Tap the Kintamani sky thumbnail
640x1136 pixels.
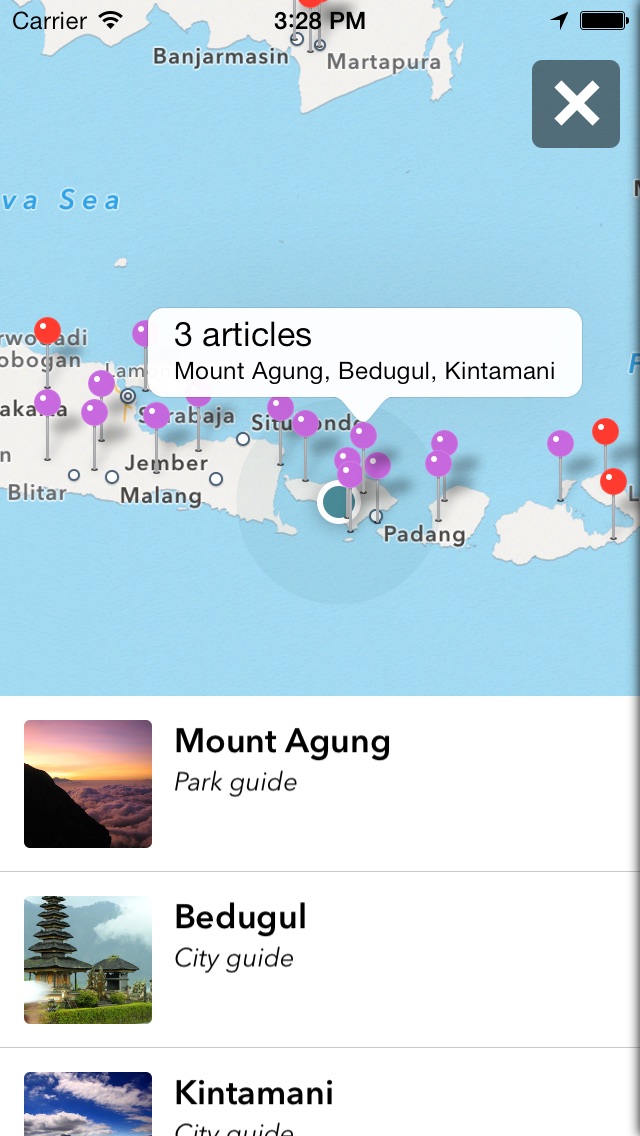point(88,1104)
